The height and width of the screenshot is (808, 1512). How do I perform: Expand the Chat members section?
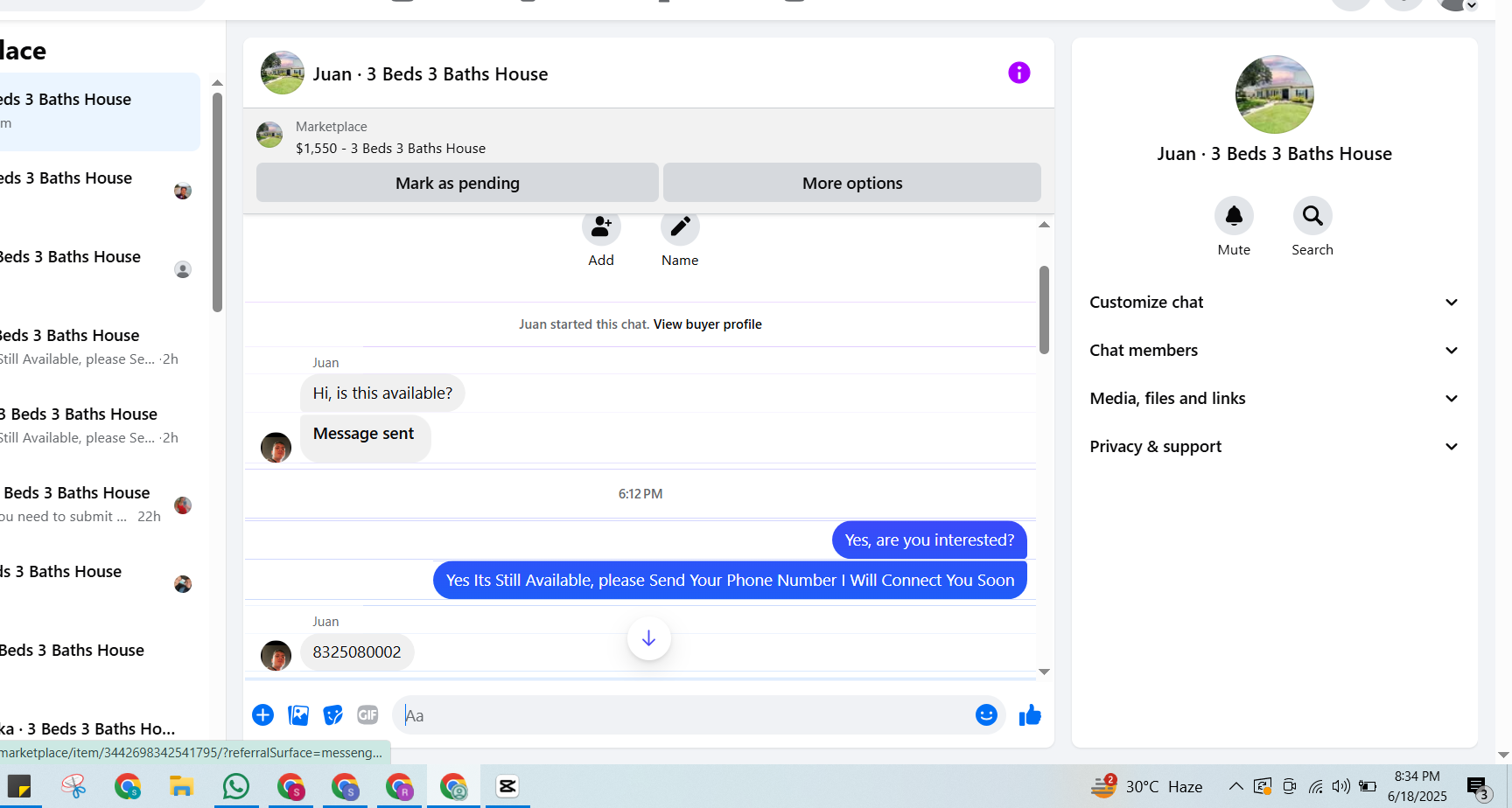click(x=1274, y=351)
